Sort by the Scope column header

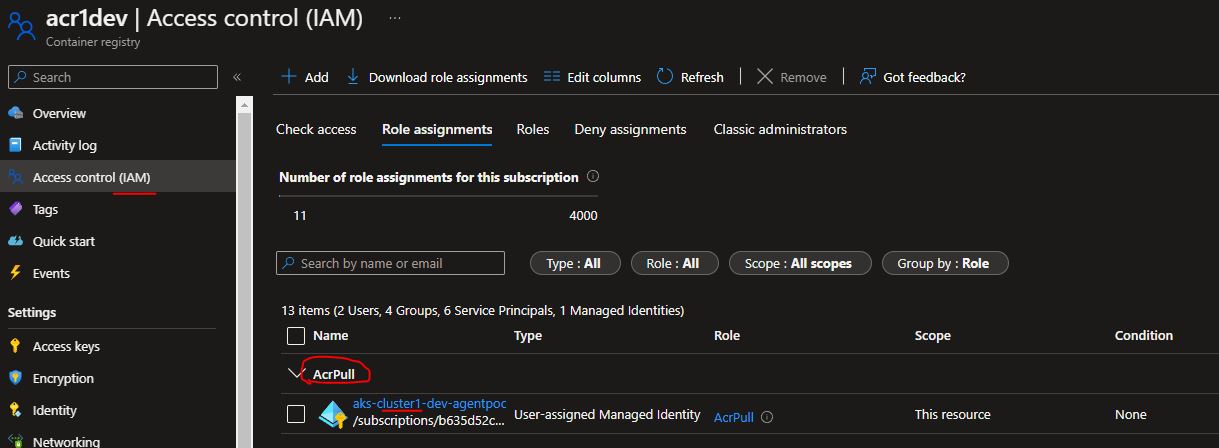pos(933,335)
